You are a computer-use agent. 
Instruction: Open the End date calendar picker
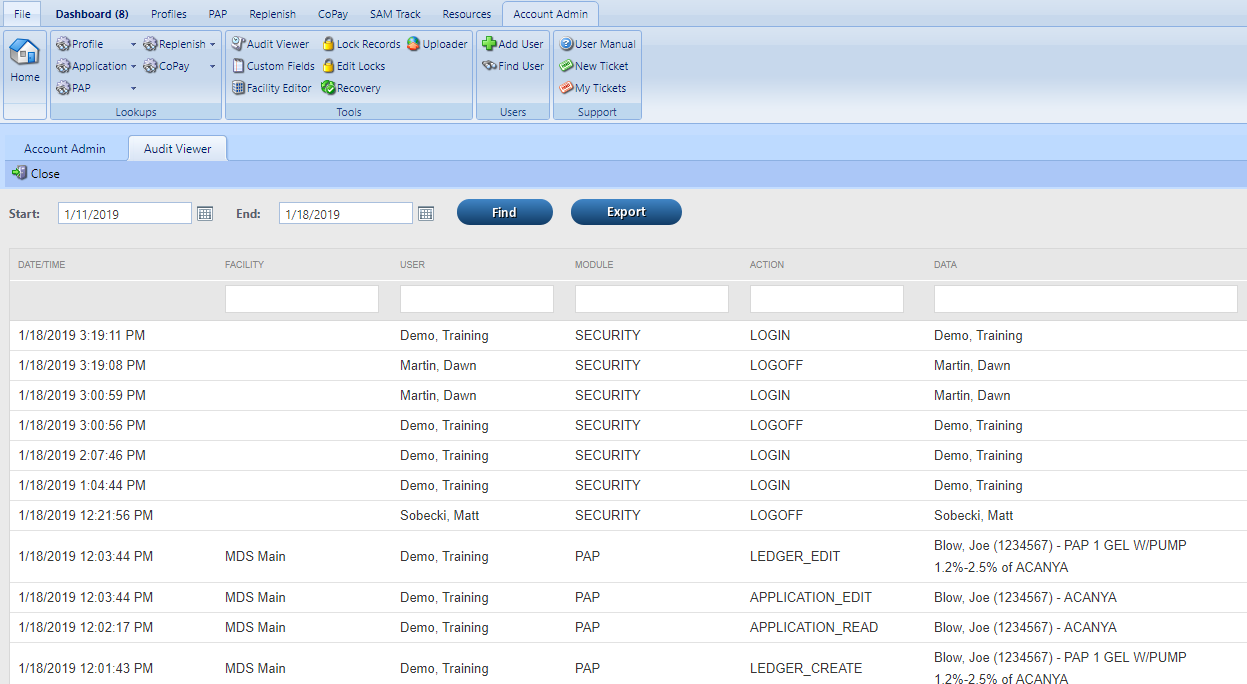425,212
